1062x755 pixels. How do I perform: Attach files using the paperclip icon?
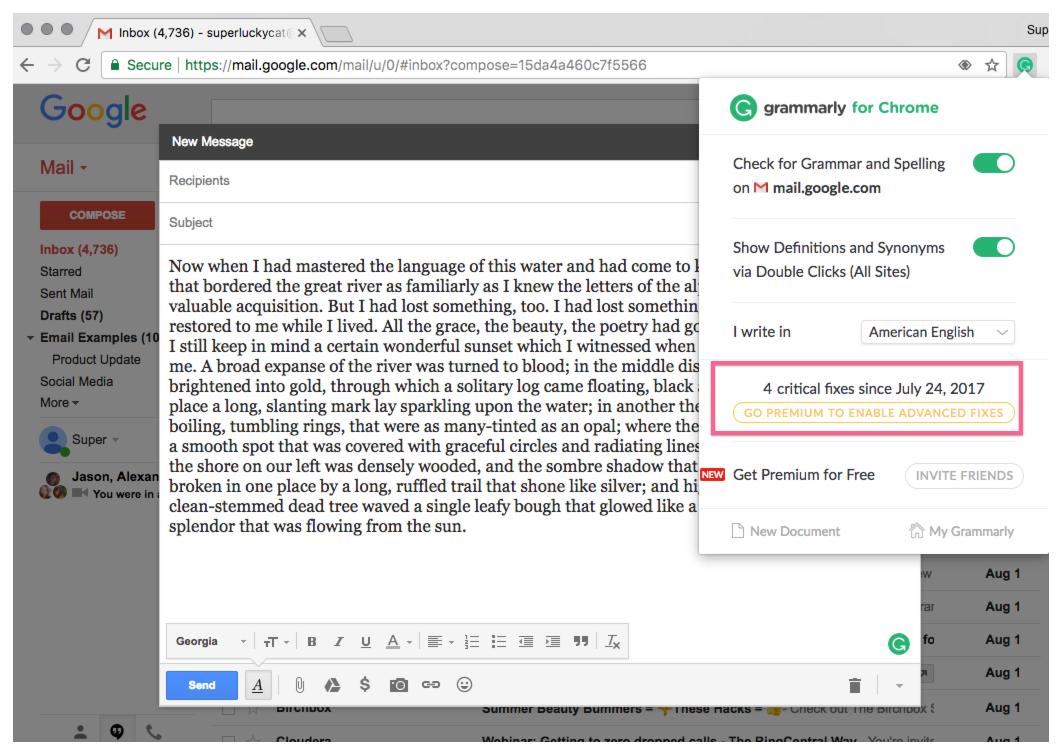point(299,685)
